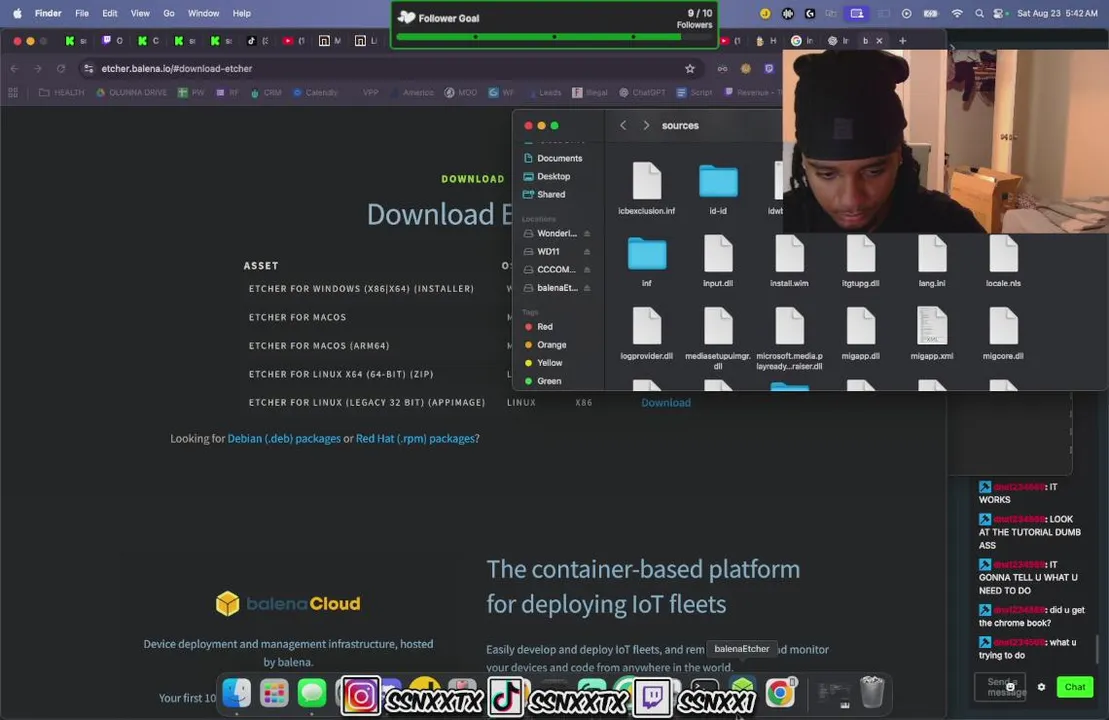1109x720 pixels.
Task: Select the Red tag in Finder sidebar
Action: point(538,327)
